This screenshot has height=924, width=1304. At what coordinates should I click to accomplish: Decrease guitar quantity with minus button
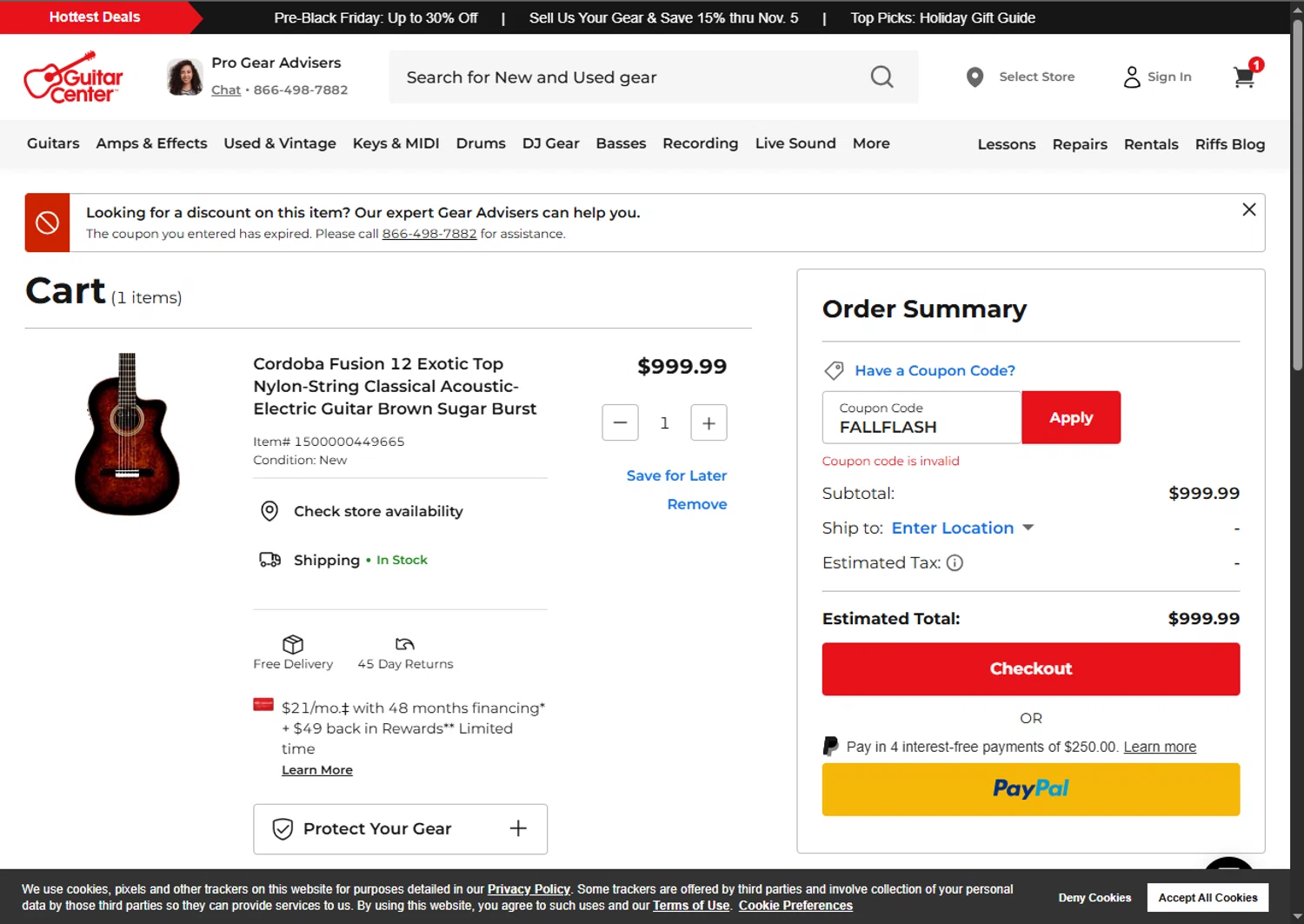pos(620,423)
